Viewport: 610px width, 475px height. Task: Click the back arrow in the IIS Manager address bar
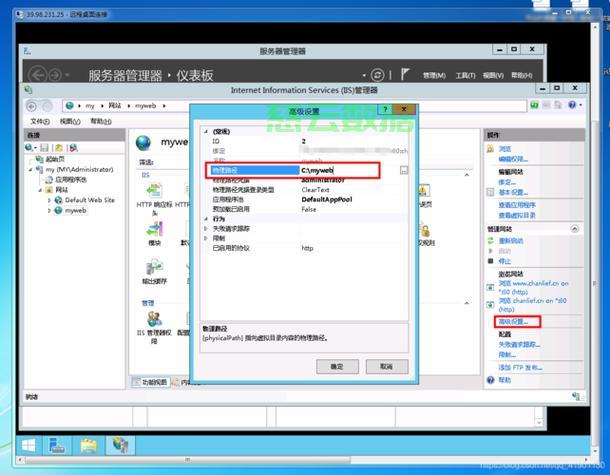[x=32, y=106]
